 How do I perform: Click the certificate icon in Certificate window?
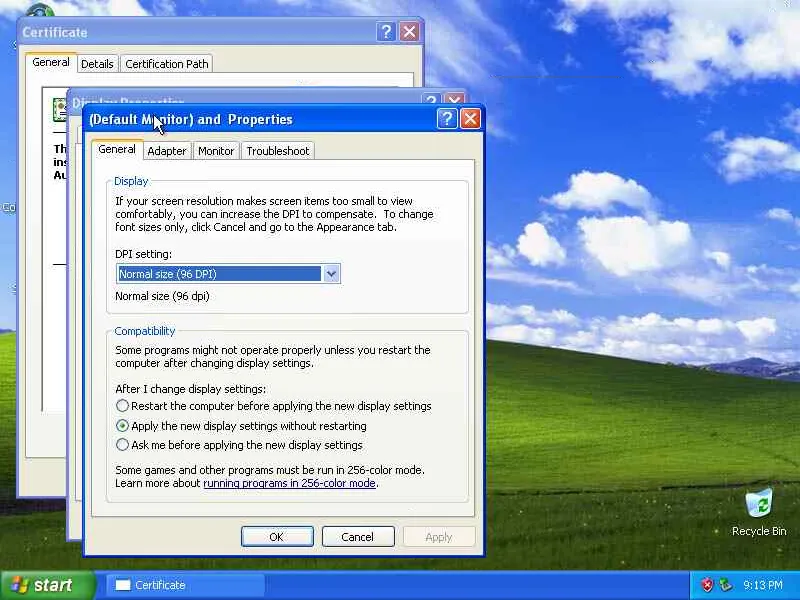(60, 109)
